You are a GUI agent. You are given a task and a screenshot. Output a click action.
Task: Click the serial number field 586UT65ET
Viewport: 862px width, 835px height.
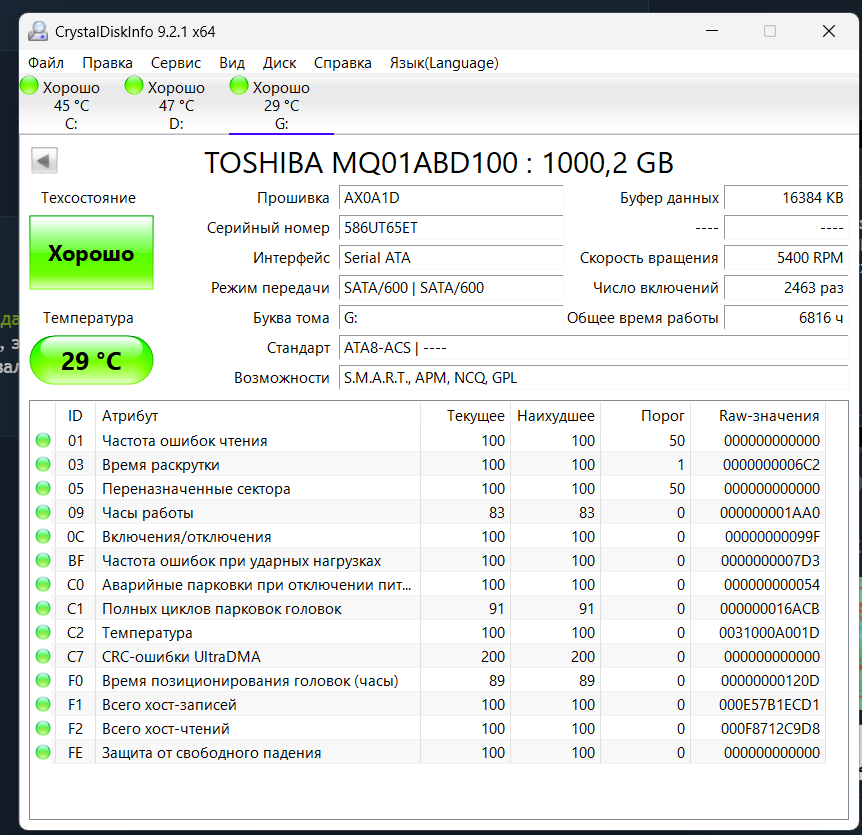(x=451, y=228)
